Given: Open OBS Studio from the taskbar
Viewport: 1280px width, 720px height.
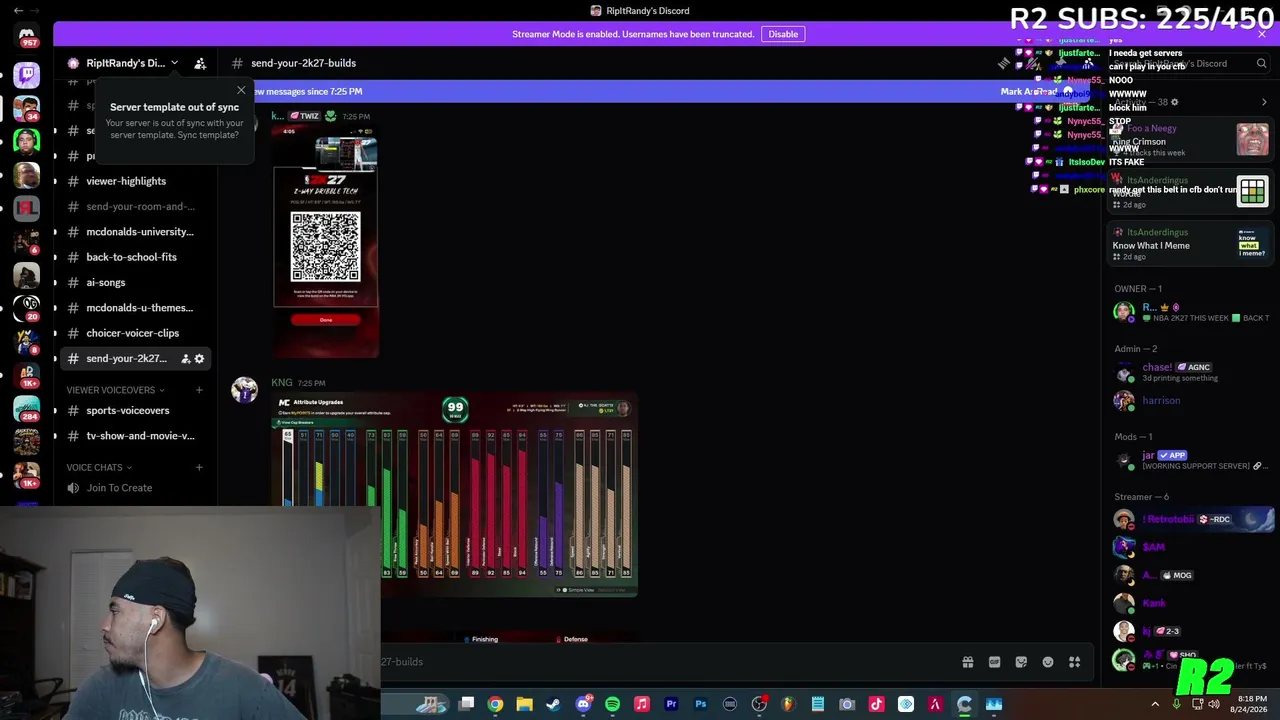Looking at the screenshot, I should pos(759,704).
